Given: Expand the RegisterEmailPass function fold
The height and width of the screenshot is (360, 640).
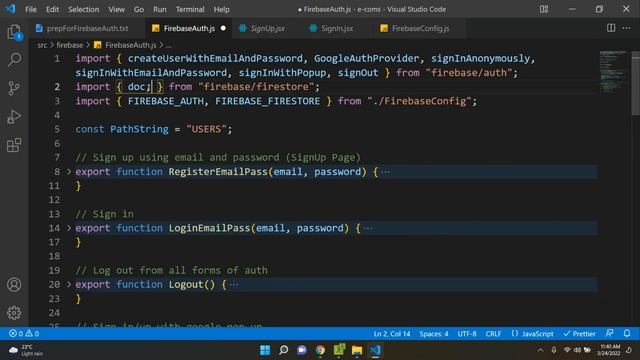Looking at the screenshot, I should coord(69,172).
